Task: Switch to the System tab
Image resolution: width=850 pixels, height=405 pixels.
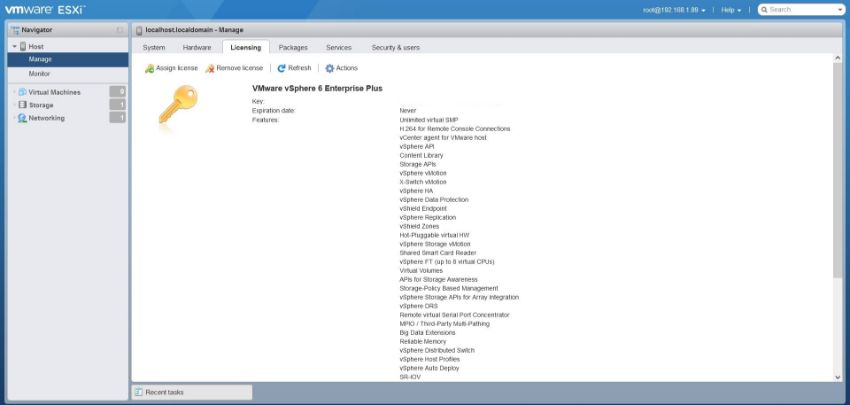Action: tap(154, 48)
